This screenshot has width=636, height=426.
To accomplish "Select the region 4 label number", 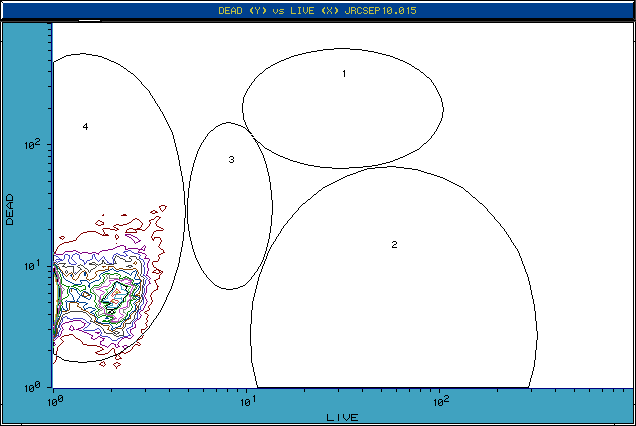I will pyautogui.click(x=86, y=127).
